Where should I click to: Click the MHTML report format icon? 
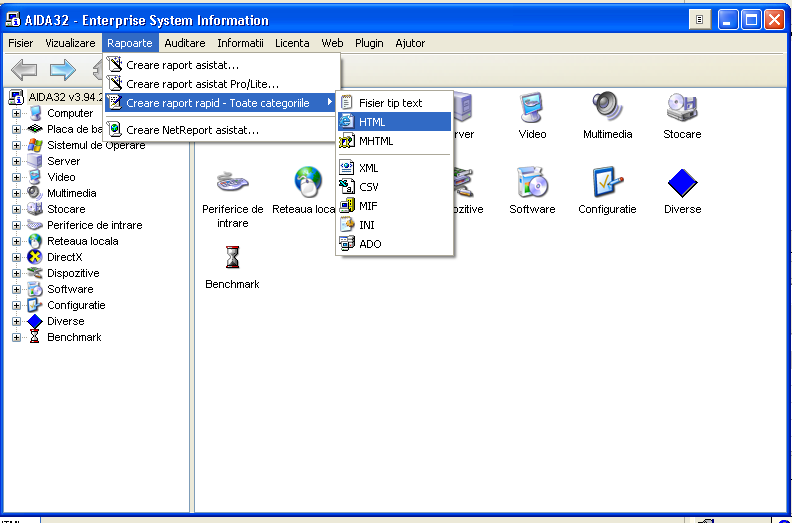(346, 141)
